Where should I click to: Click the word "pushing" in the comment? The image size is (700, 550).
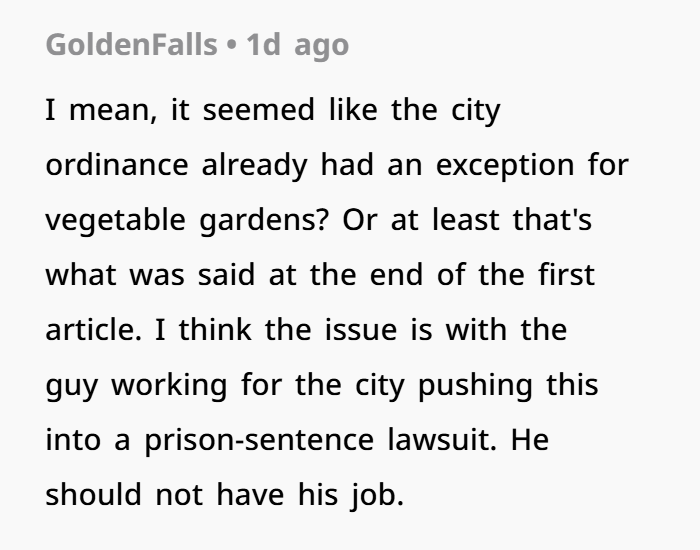tap(475, 385)
